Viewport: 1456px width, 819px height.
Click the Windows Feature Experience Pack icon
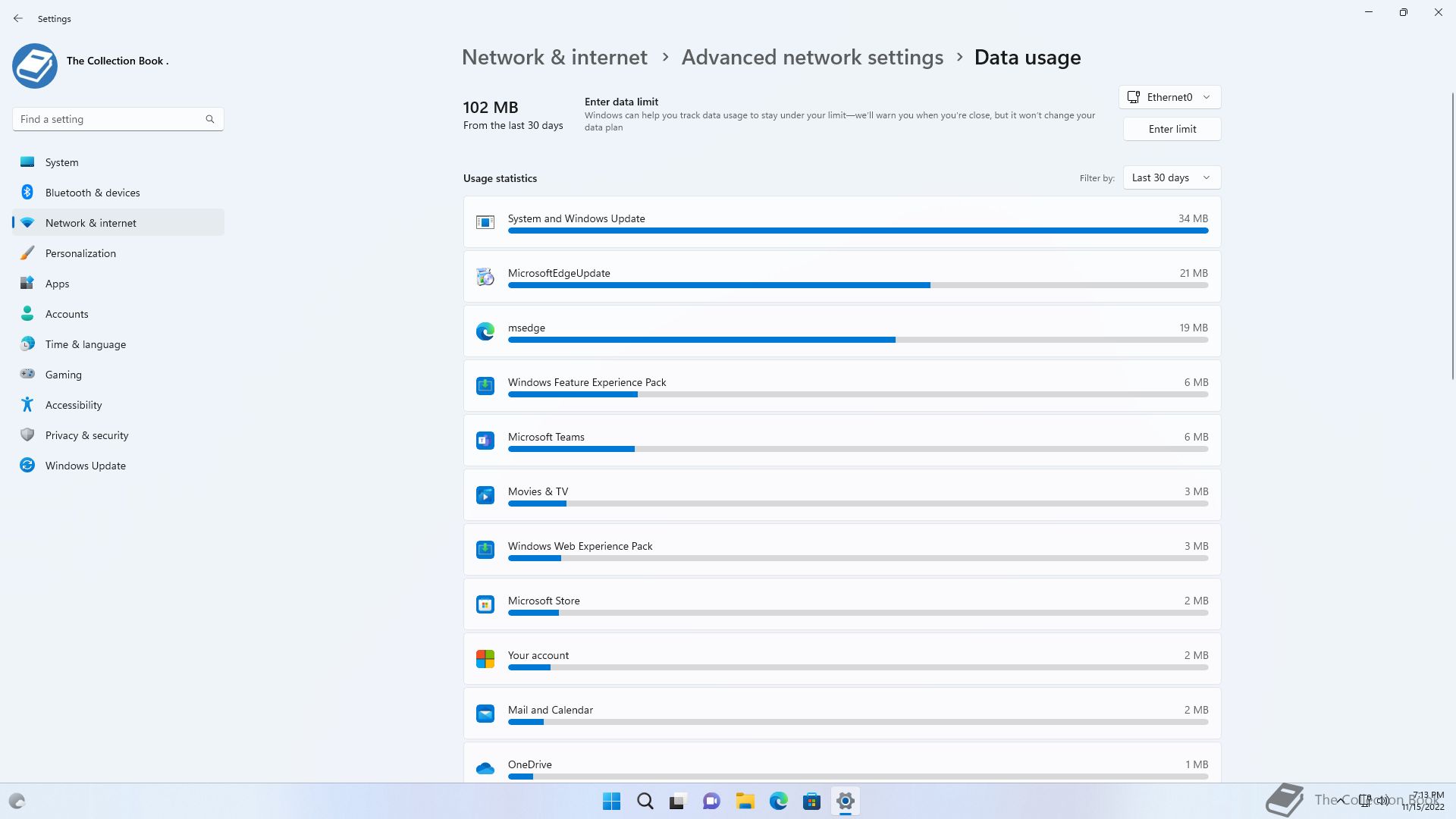485,386
